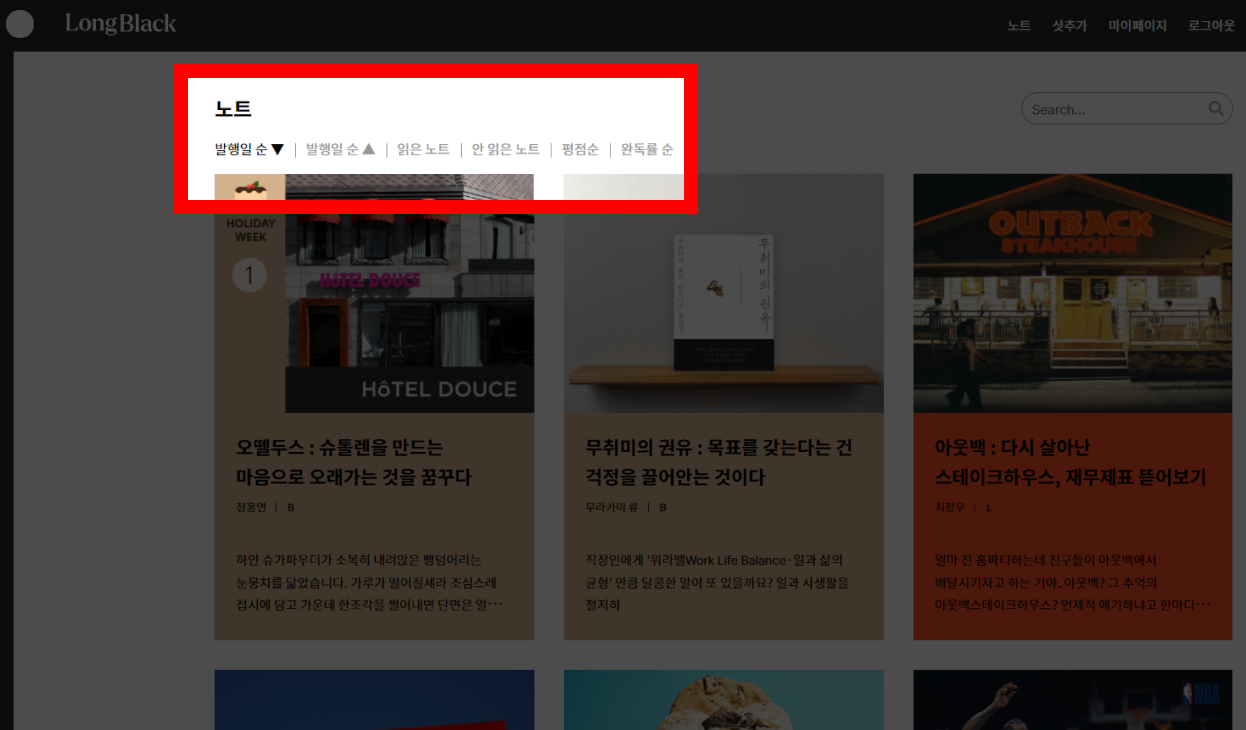Sort notes by 평점순
This screenshot has height=730, width=1246.
coord(580,149)
